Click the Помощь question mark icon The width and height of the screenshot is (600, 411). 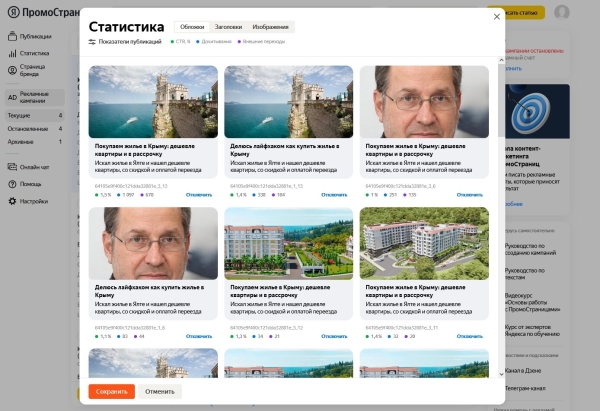click(12, 184)
